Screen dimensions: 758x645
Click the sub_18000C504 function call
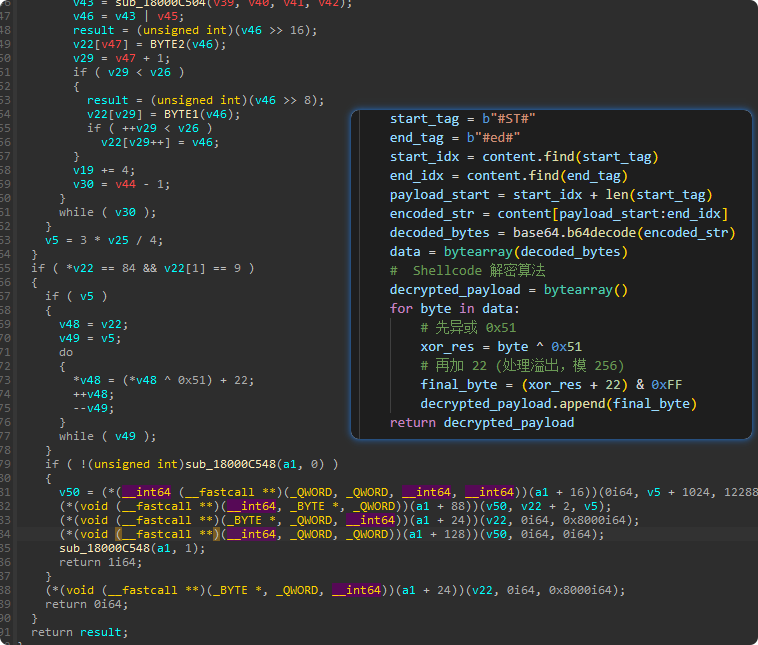(154, 4)
